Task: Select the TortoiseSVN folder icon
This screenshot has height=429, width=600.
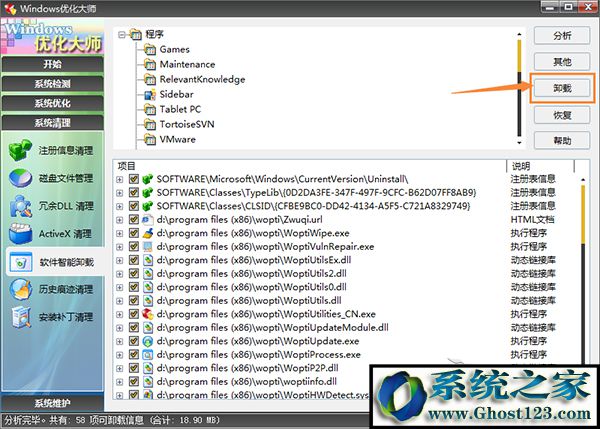Action: coord(150,125)
